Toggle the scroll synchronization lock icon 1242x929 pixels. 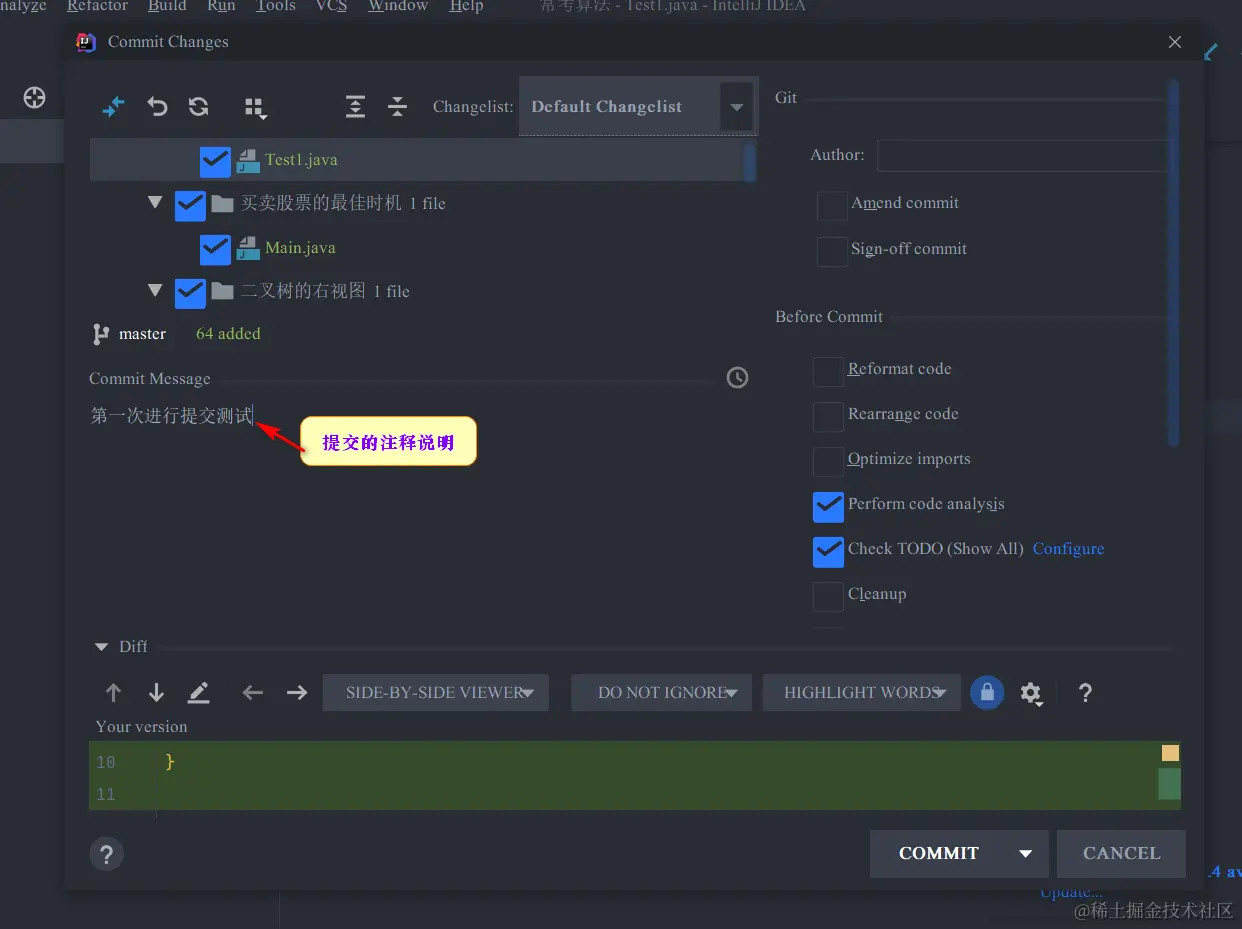pos(987,692)
